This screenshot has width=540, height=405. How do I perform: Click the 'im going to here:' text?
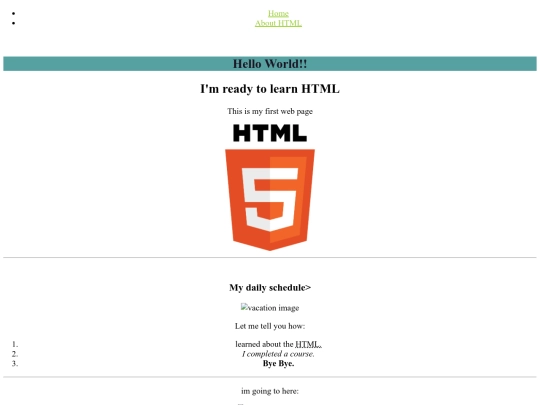tap(270, 391)
